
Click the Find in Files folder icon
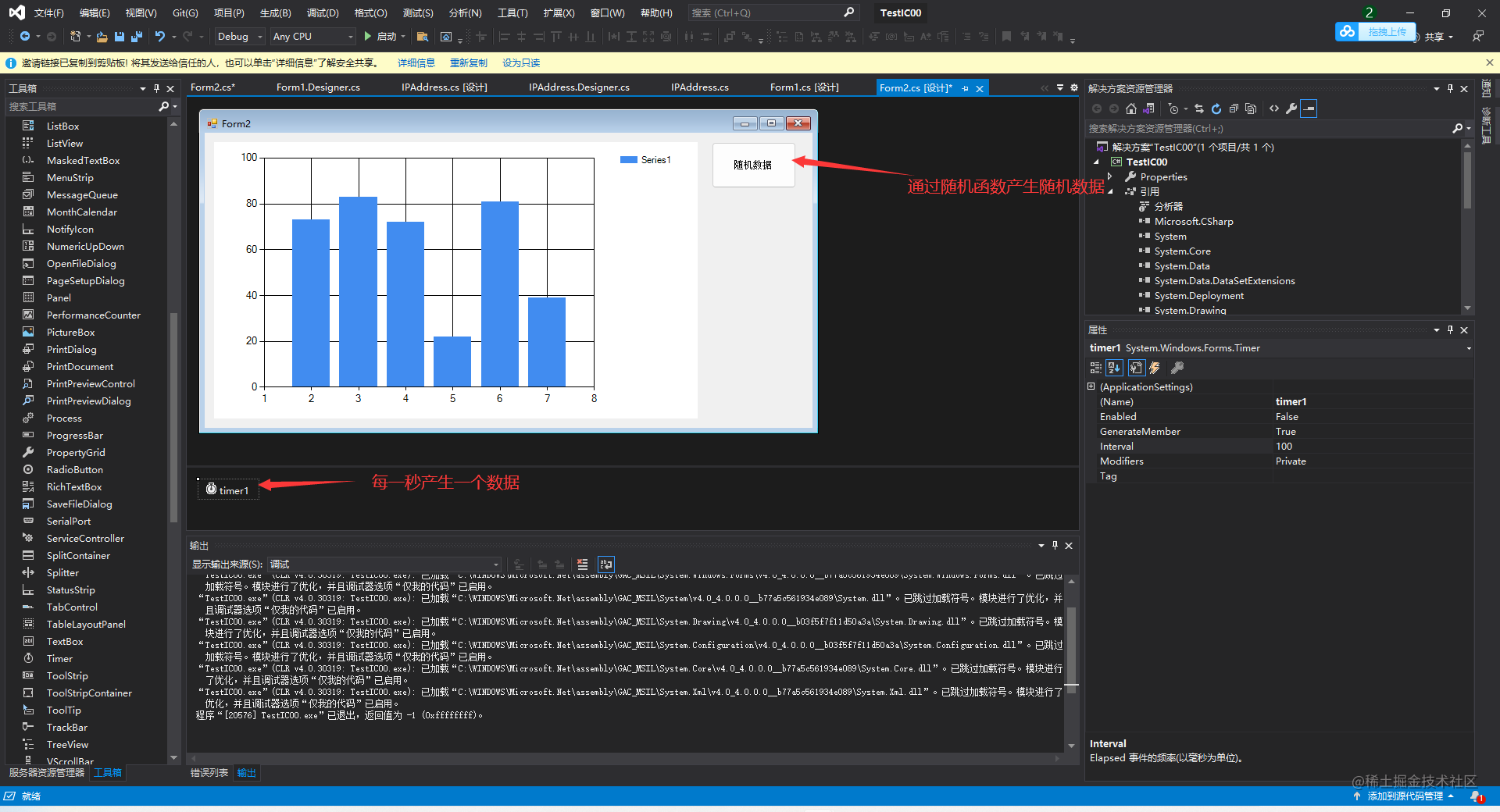(x=423, y=37)
